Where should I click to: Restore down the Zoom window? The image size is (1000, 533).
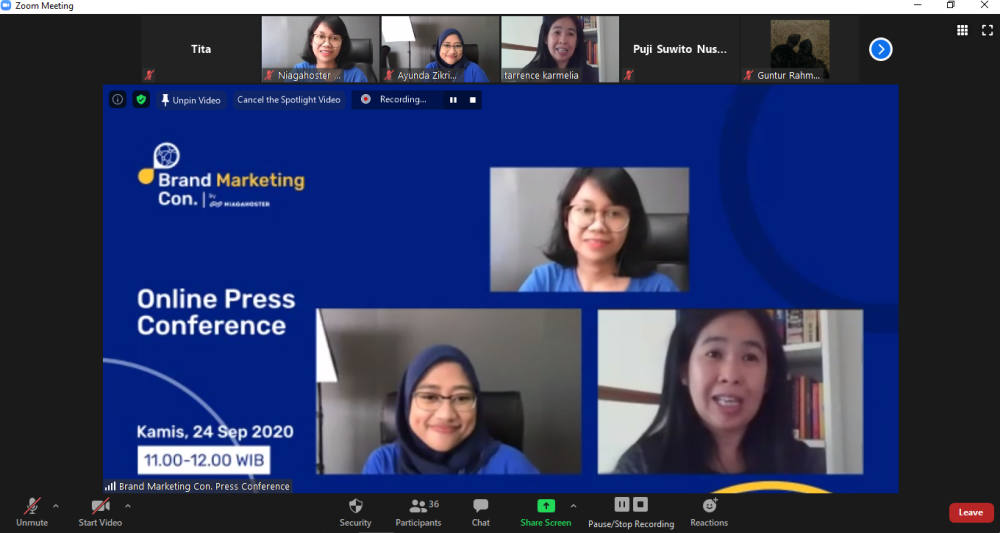point(951,5)
